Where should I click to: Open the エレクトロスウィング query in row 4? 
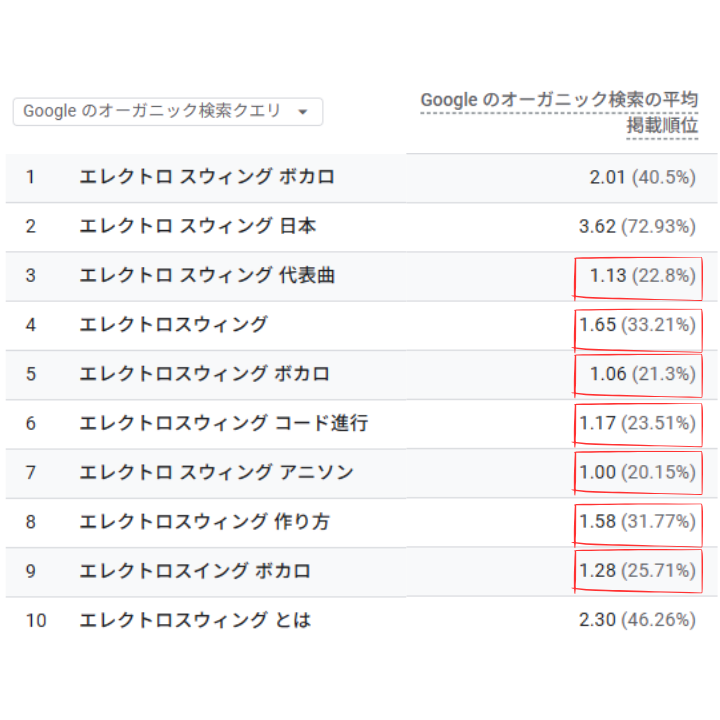[174, 324]
